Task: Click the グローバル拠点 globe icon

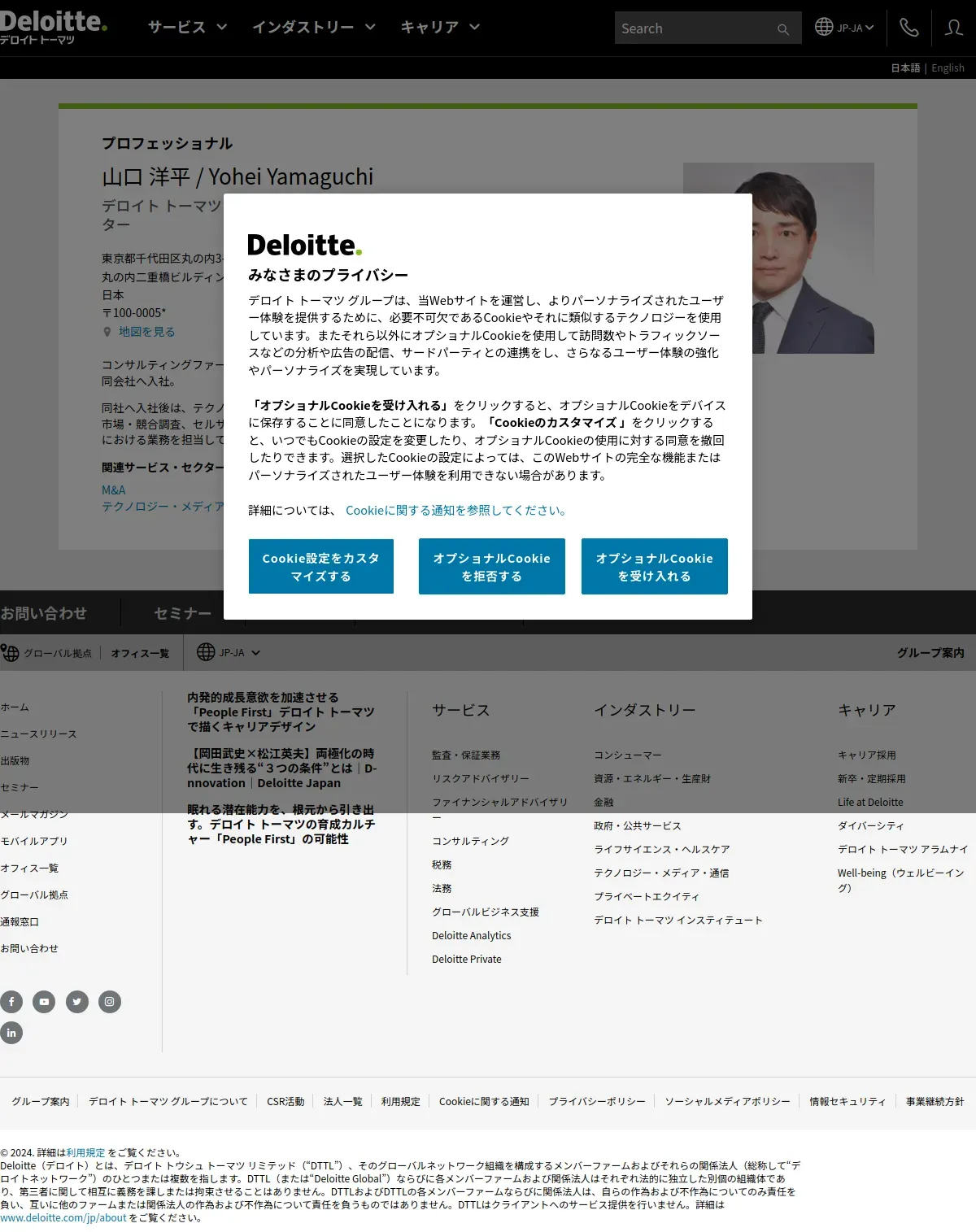Action: [10, 652]
